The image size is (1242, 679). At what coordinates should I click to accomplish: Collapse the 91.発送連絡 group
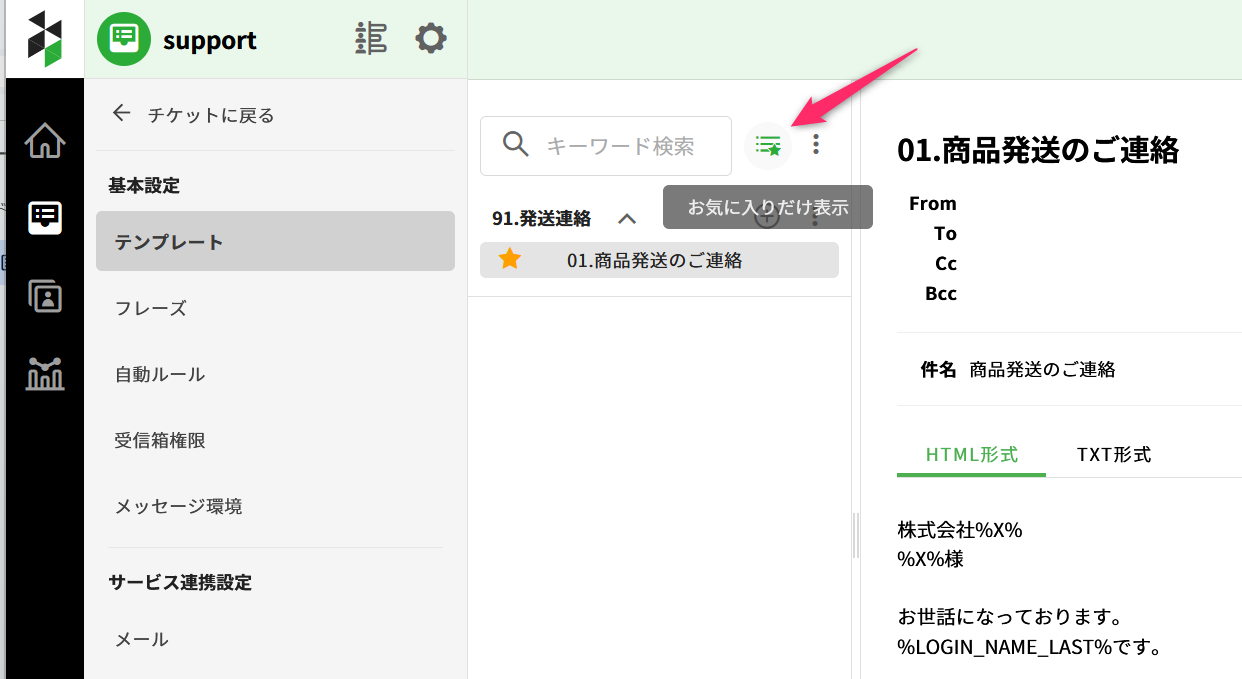[627, 218]
